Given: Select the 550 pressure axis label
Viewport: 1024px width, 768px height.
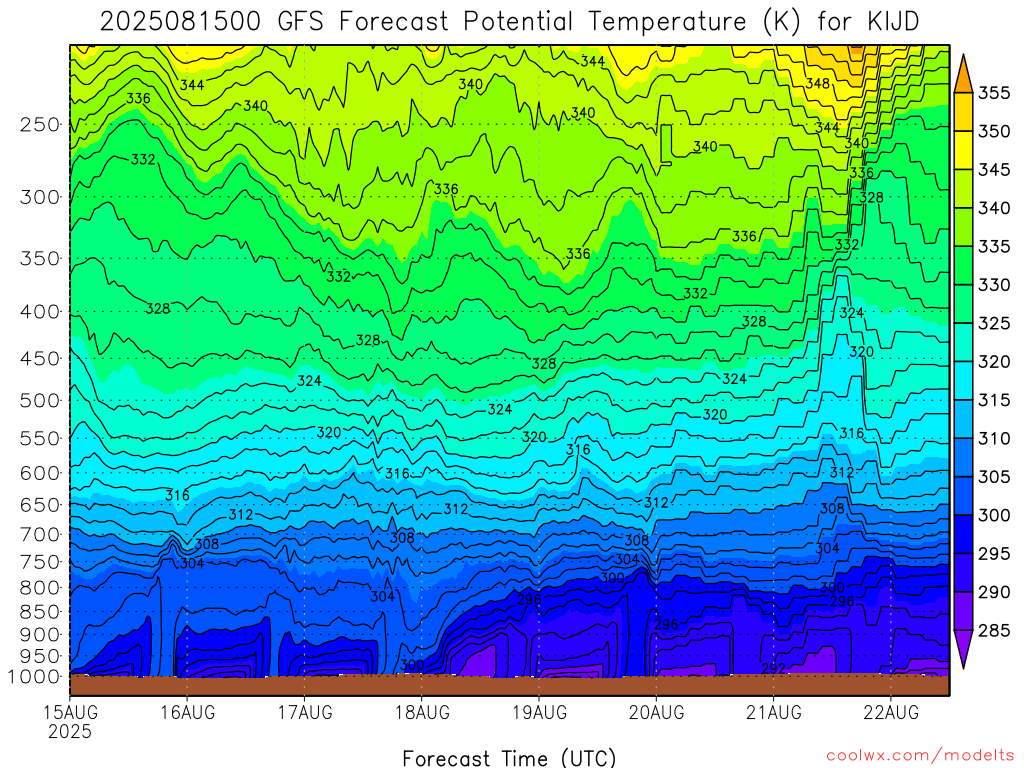Looking at the screenshot, I should tap(40, 438).
